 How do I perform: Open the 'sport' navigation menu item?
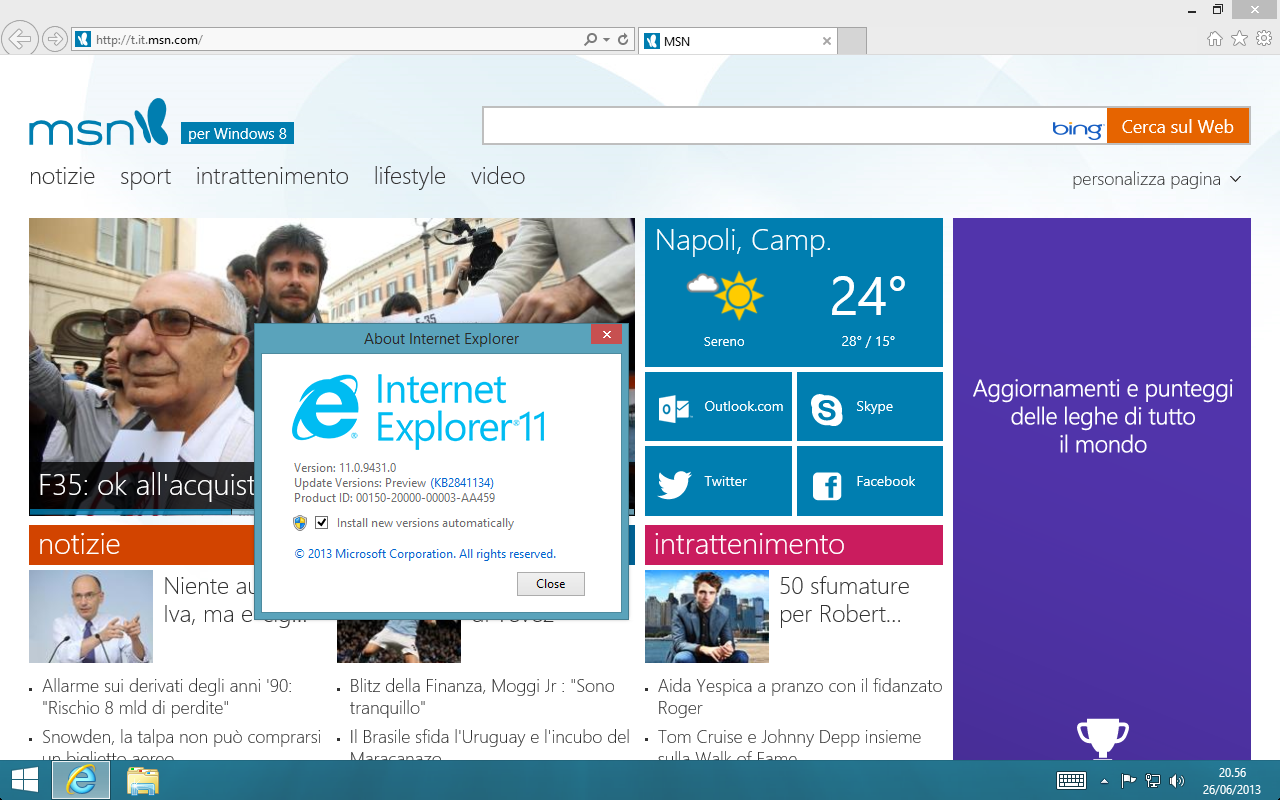145,176
